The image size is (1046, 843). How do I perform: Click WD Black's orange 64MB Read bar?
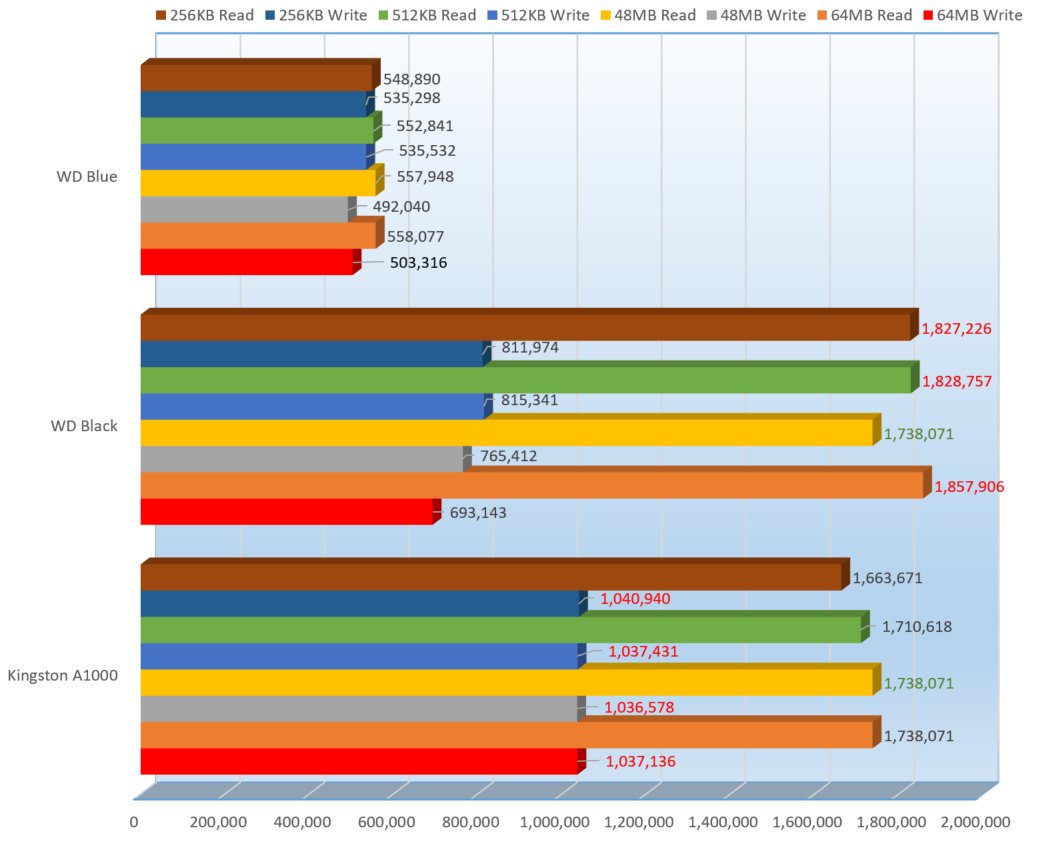pyautogui.click(x=530, y=486)
